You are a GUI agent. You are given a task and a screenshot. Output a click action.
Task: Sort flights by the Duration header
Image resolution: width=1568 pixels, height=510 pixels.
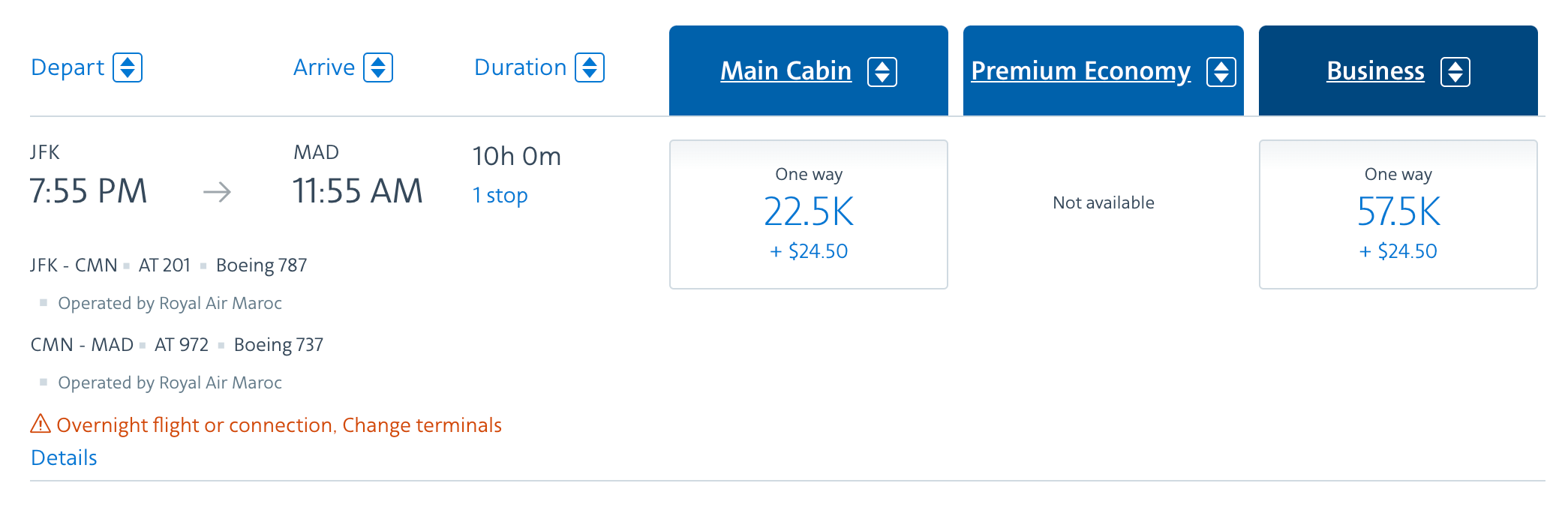click(520, 67)
